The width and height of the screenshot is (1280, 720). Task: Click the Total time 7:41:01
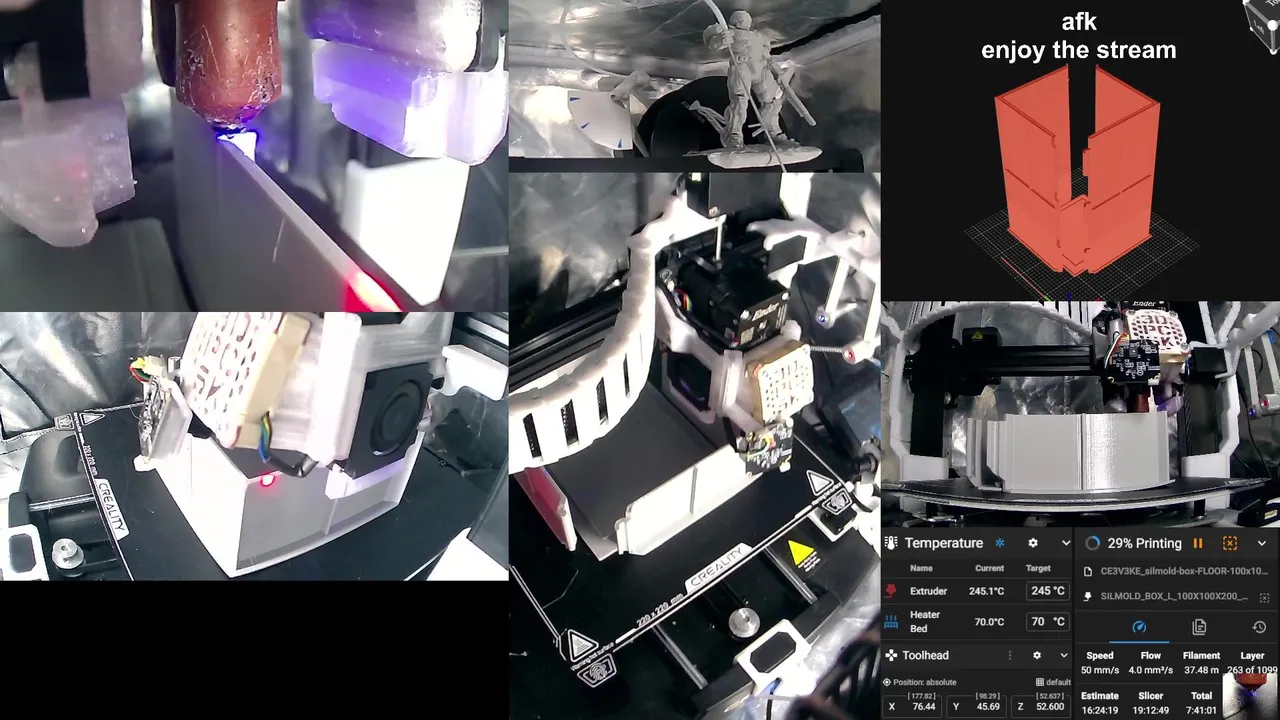click(x=1201, y=710)
